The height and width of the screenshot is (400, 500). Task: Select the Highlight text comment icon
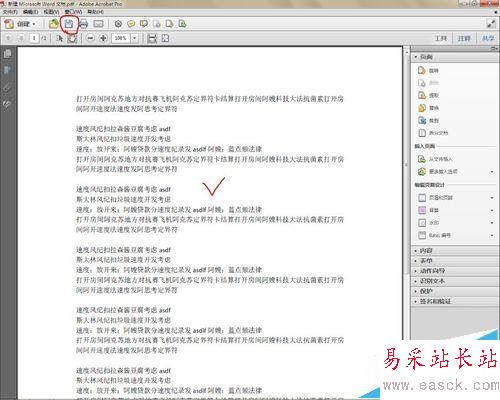[x=144, y=24]
